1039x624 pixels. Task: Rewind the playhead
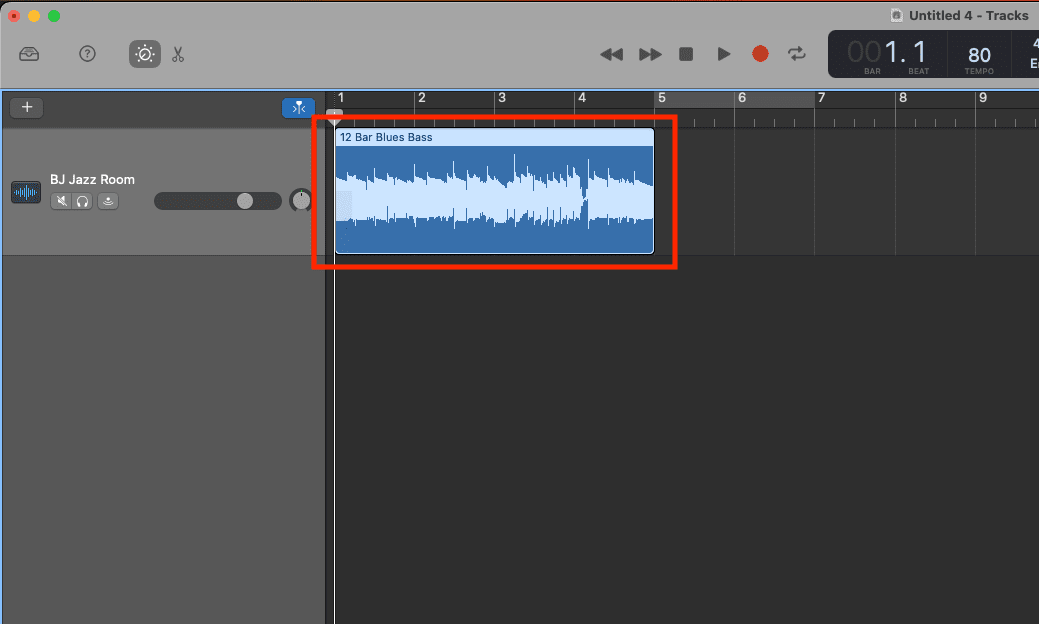(611, 54)
